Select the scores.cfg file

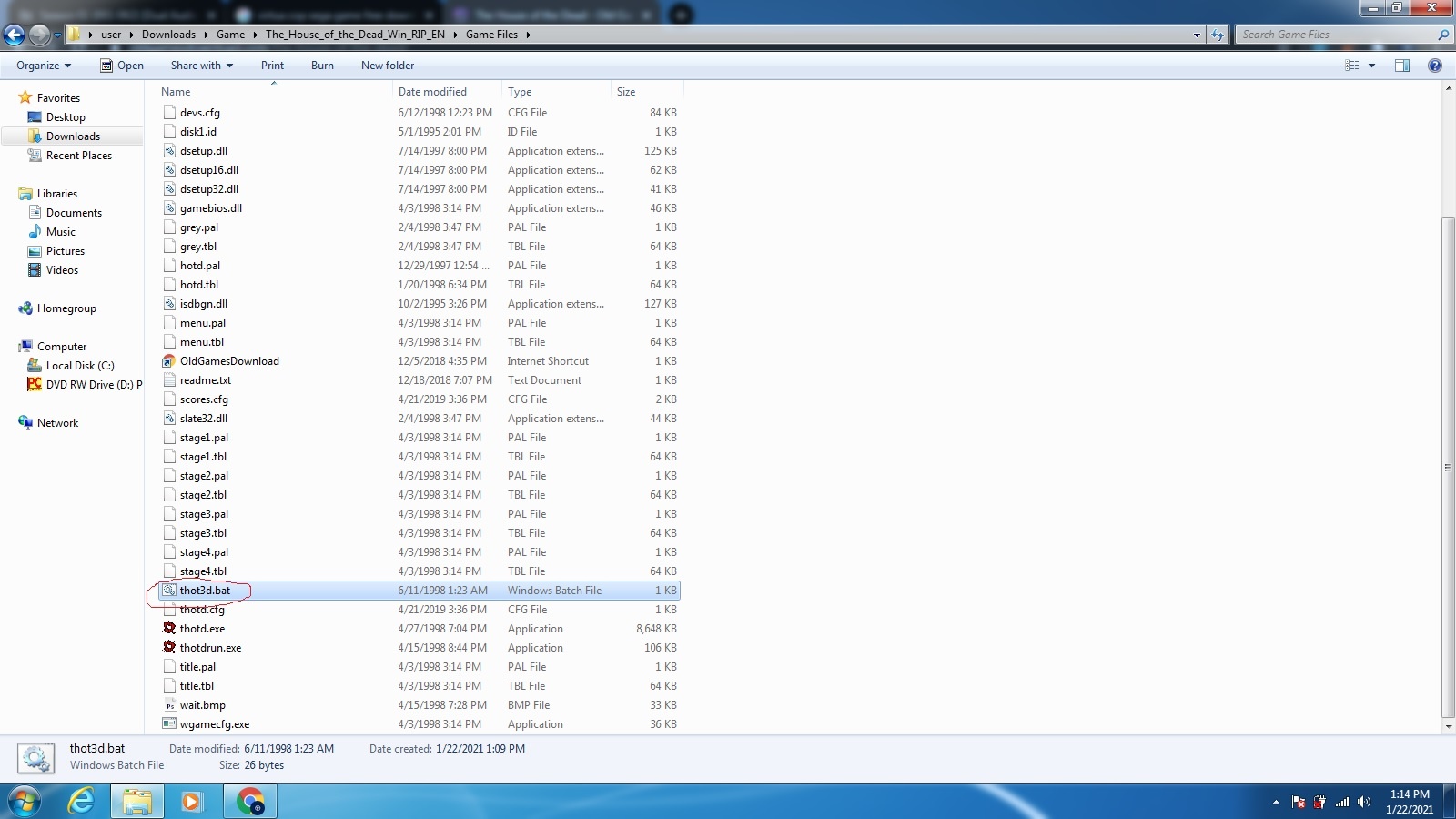[204, 399]
